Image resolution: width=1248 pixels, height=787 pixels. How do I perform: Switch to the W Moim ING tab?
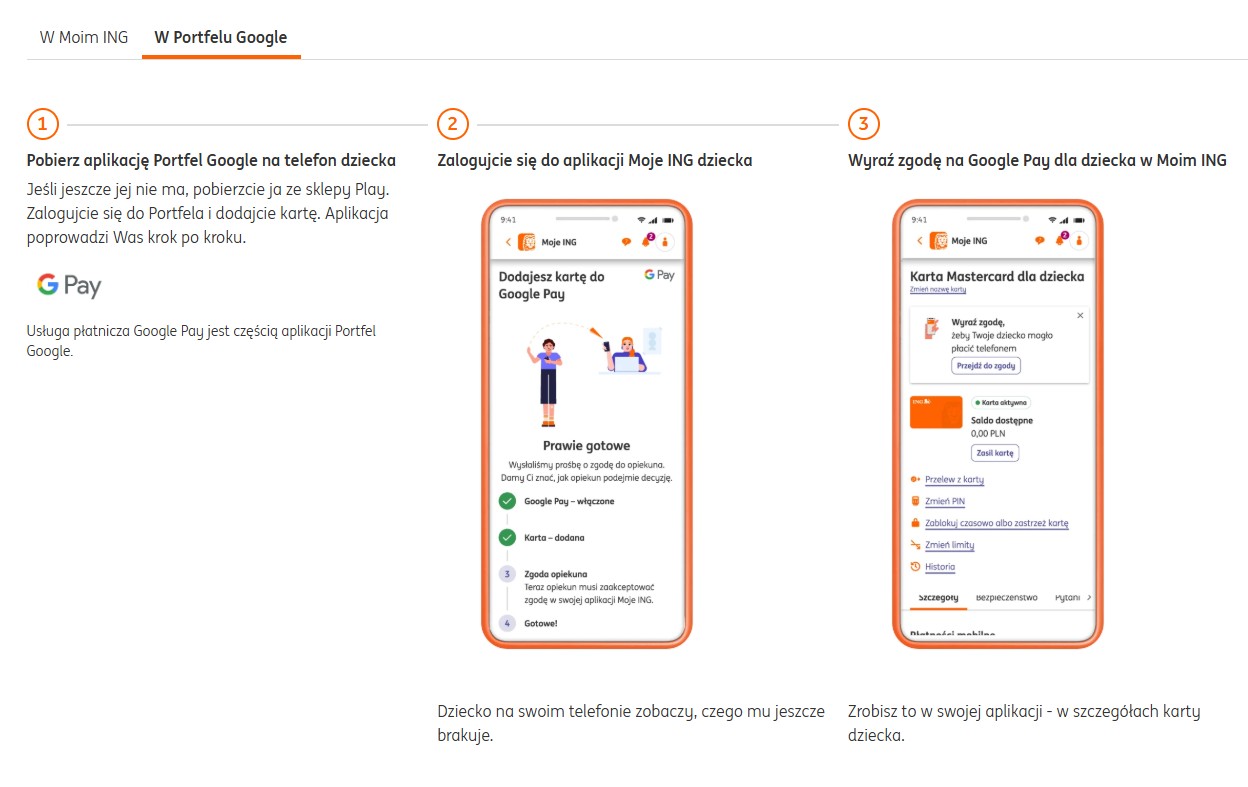pos(83,36)
